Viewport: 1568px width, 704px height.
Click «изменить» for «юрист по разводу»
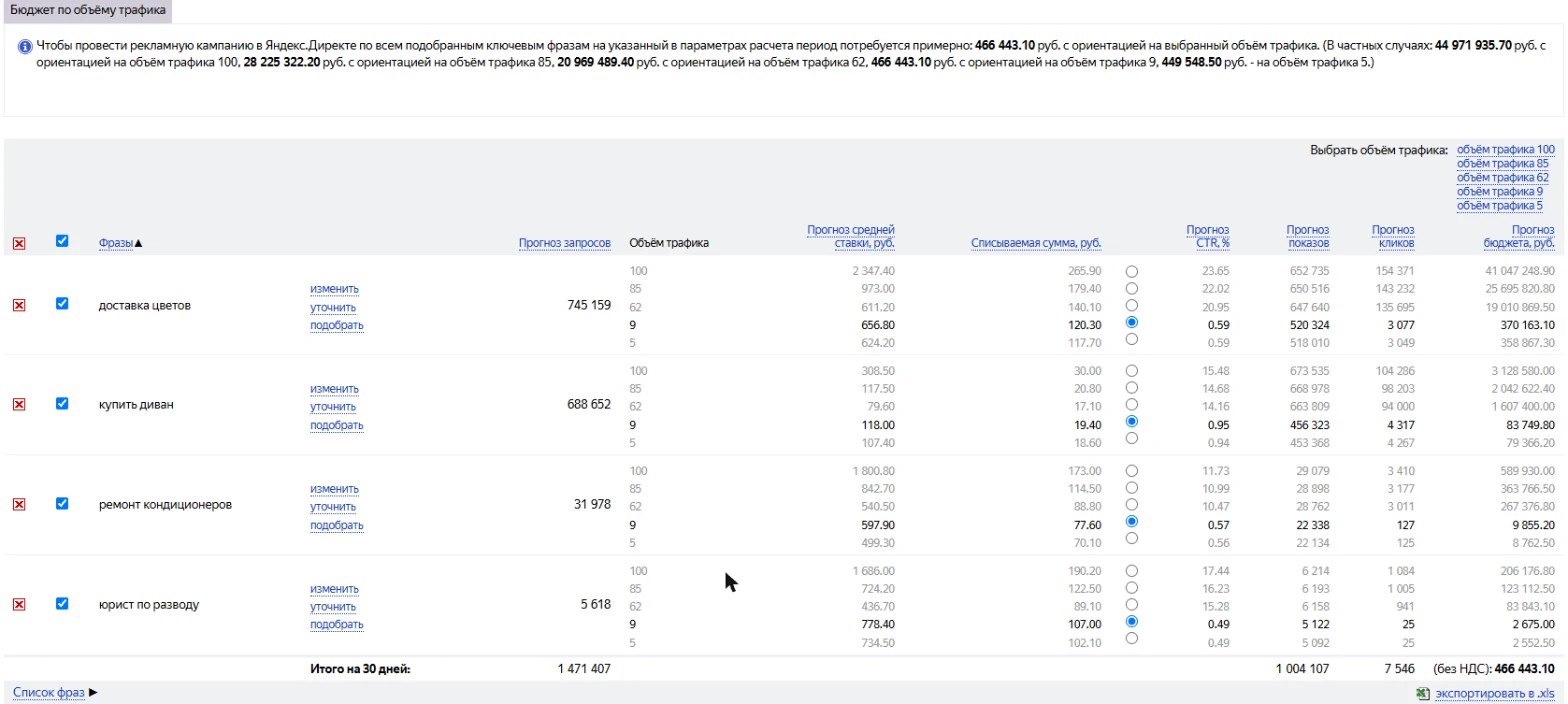(x=334, y=589)
